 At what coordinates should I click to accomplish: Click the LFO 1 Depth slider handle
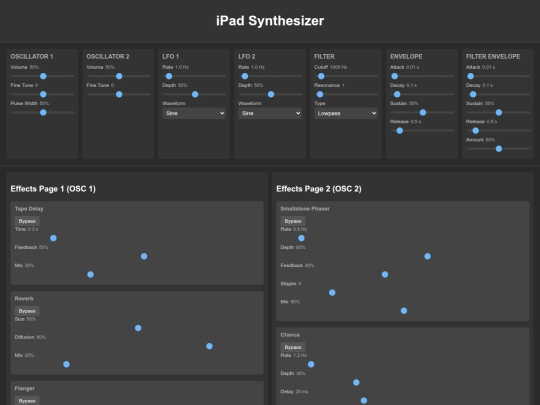(x=195, y=94)
